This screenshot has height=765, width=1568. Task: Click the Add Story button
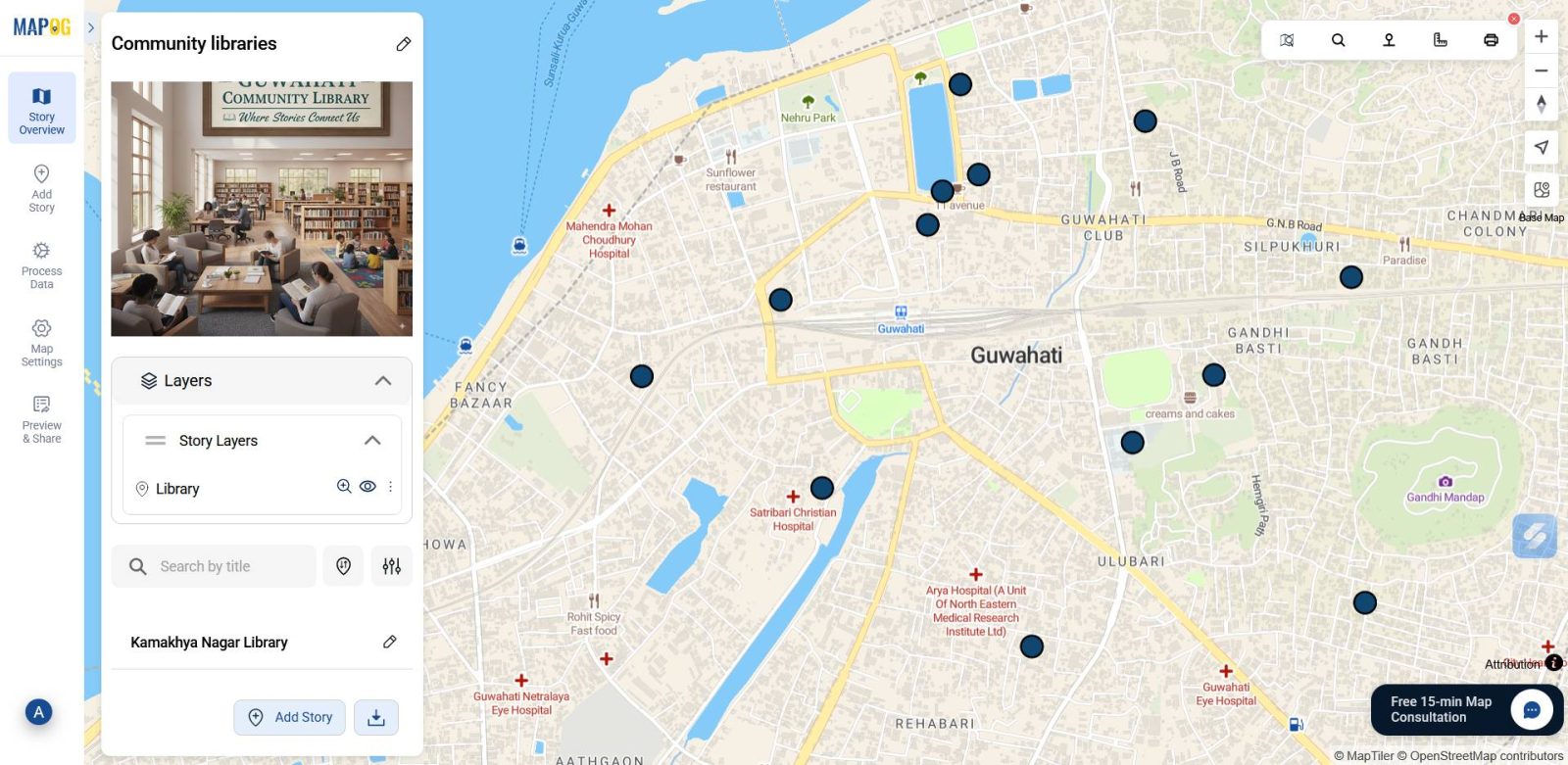pyautogui.click(x=289, y=717)
